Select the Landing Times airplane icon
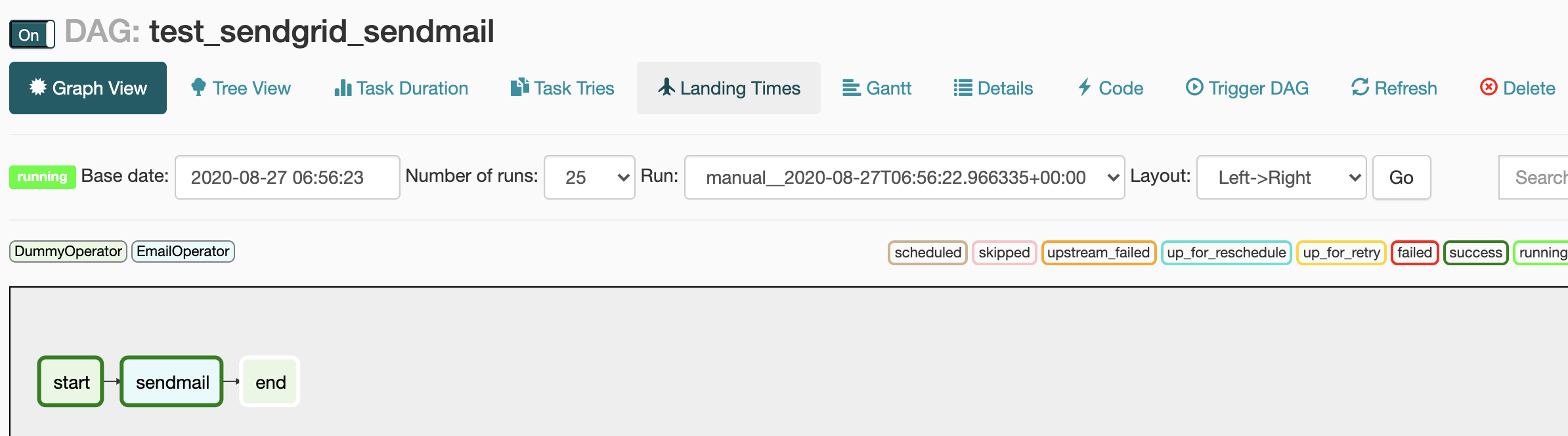The image size is (1568, 436). (x=666, y=87)
